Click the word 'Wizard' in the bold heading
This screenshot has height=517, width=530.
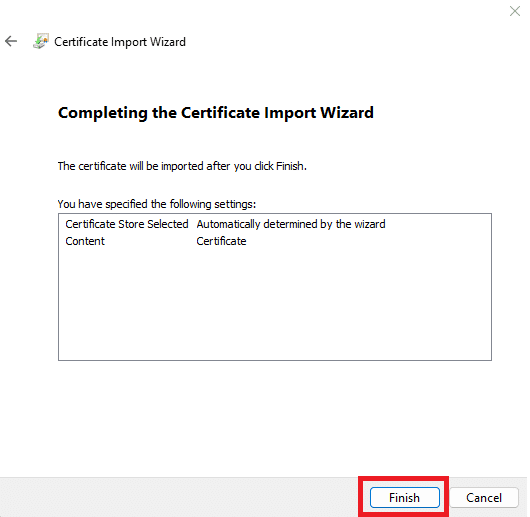tap(347, 113)
